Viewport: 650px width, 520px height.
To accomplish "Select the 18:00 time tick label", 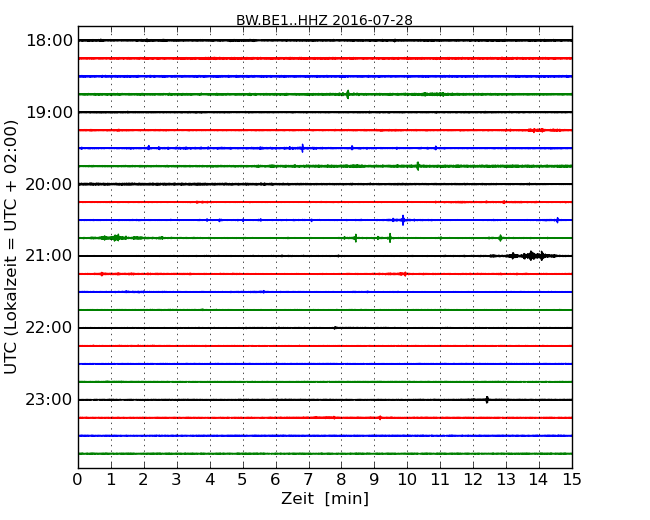I will click(49, 41).
